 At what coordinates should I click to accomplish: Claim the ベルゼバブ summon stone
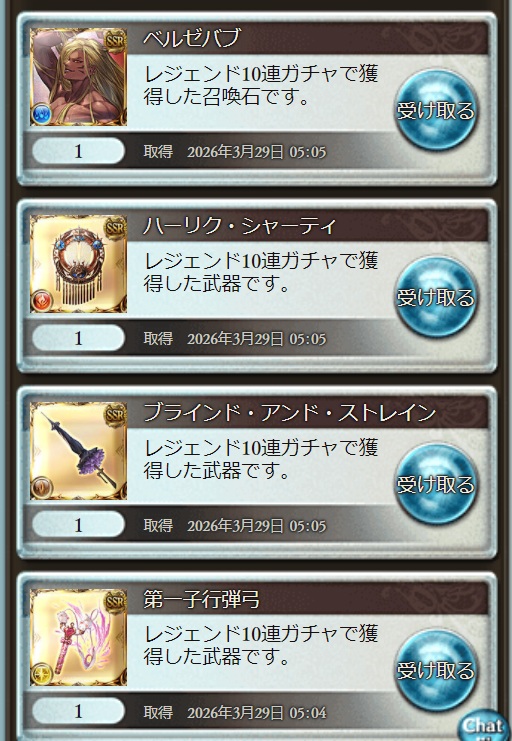(435, 111)
